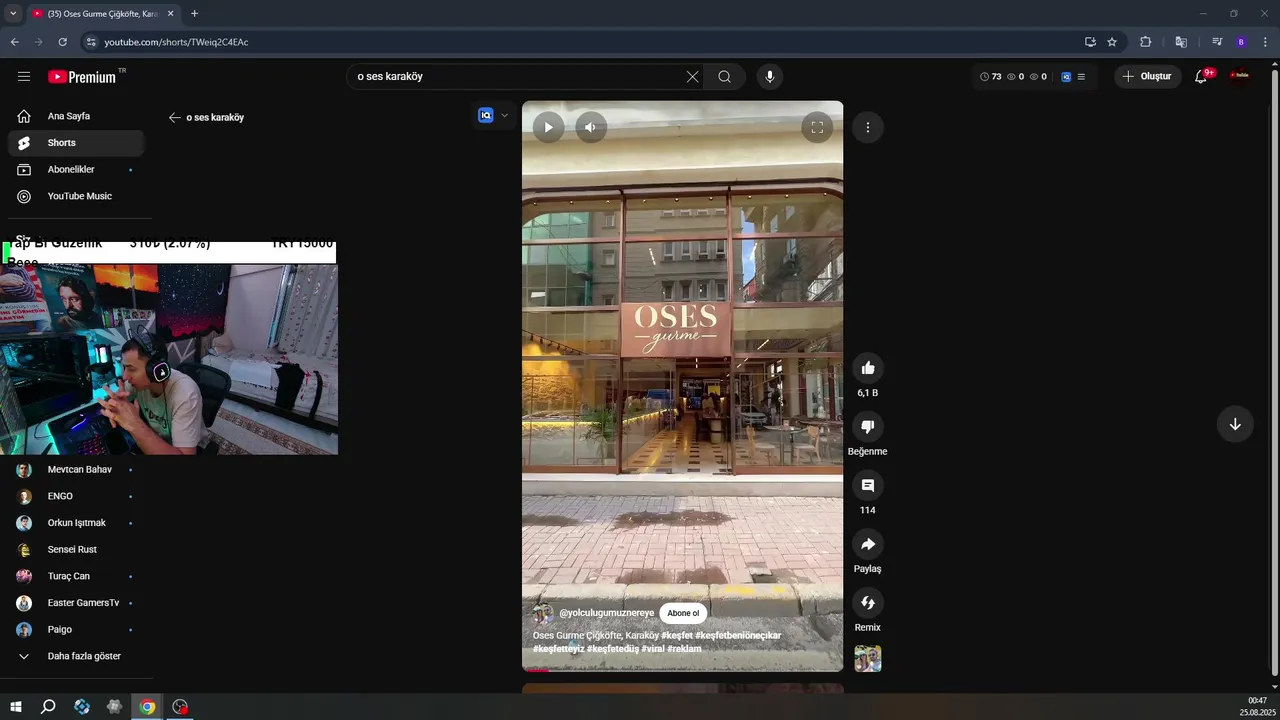Go back from 'o ses karaköy' results
This screenshot has width=1280, height=720.
174,117
